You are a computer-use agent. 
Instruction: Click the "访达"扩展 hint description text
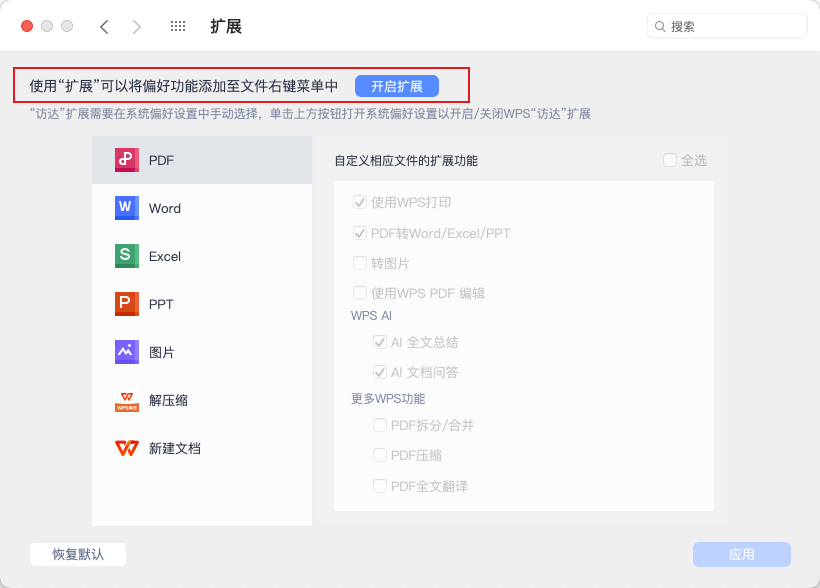click(x=310, y=114)
